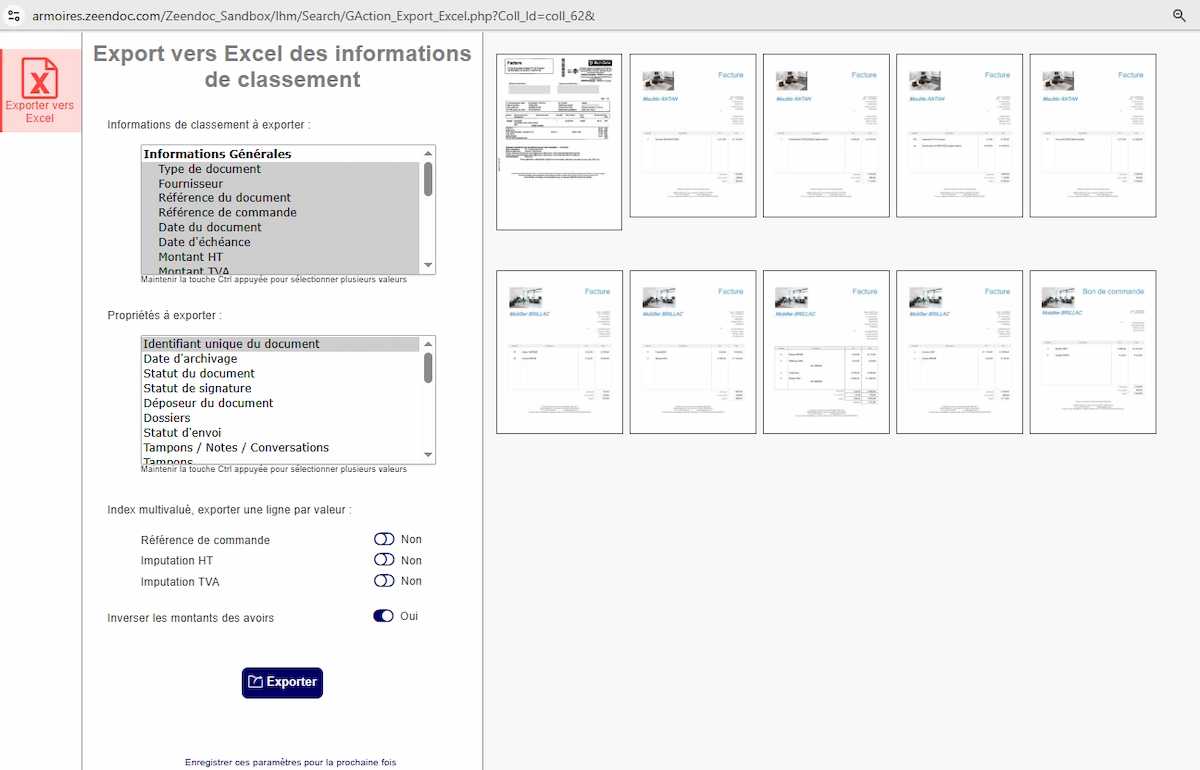Click up arrow of properties list scrollbar
Viewport: 1200px width, 770px height.
[x=429, y=343]
